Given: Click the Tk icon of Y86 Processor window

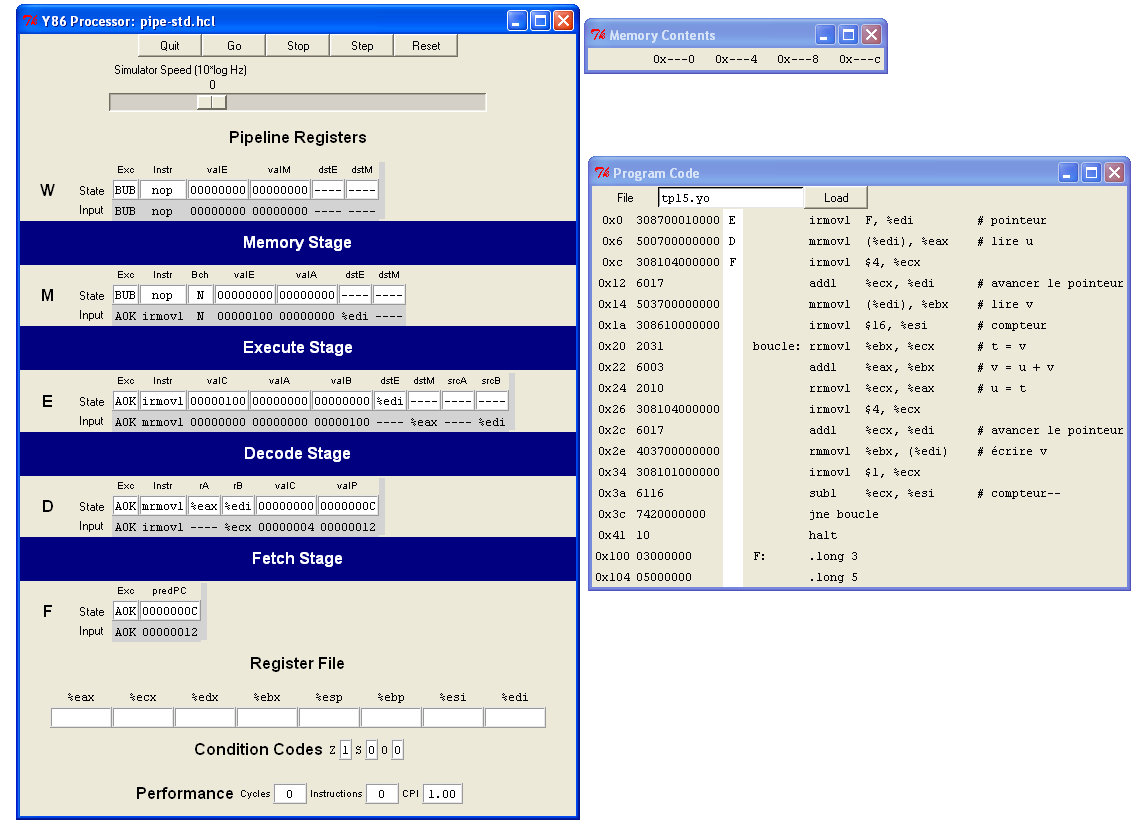Looking at the screenshot, I should (x=30, y=20).
